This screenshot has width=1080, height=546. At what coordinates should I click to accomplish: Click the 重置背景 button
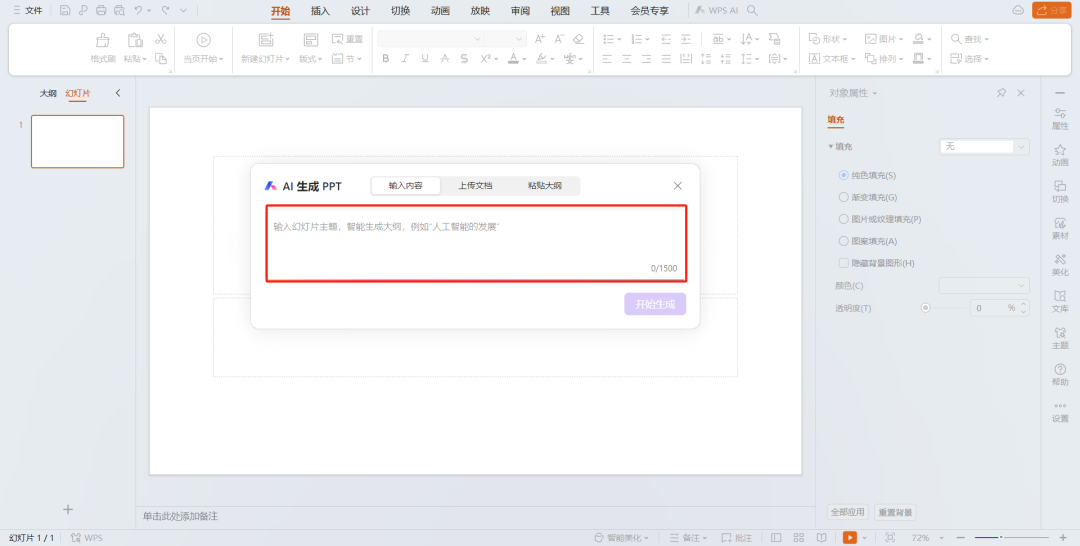895,512
